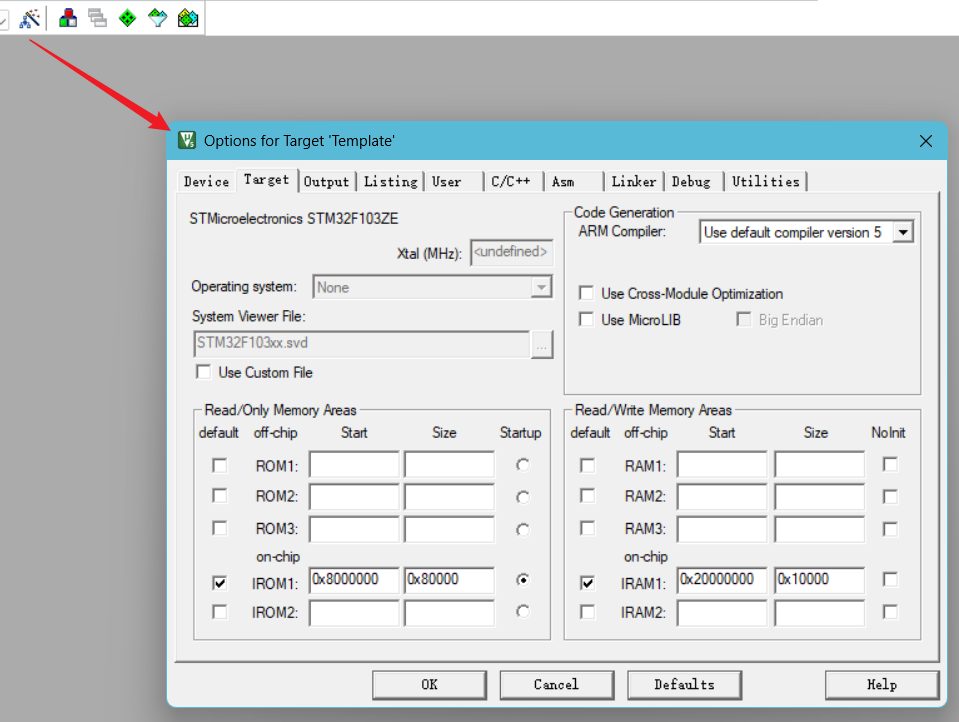Go to the Listing tab

pos(390,182)
